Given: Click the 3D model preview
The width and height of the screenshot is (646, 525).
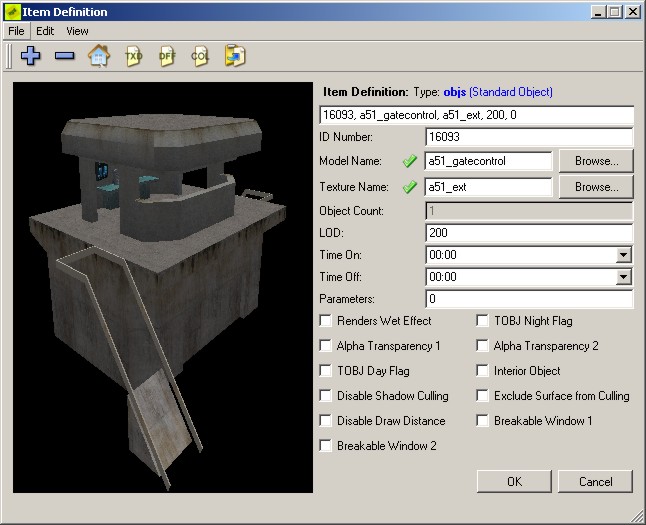Looking at the screenshot, I should click(x=163, y=287).
